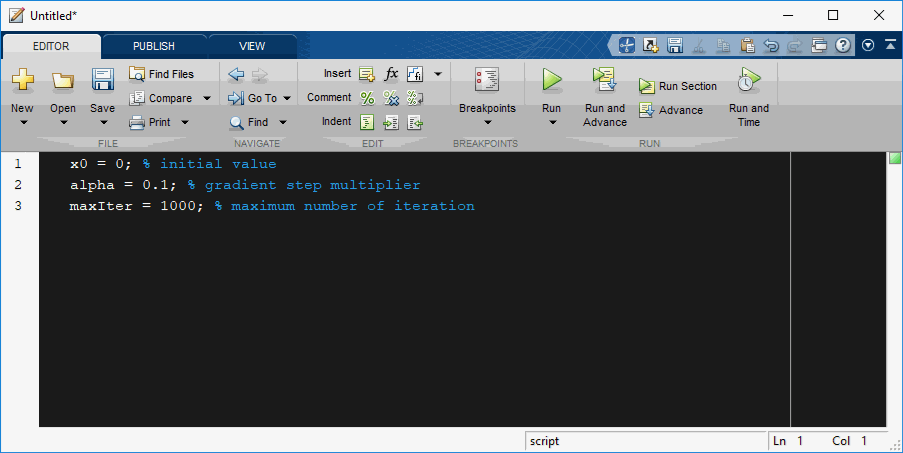Undo with the blue curved arrow icon

pos(771,45)
